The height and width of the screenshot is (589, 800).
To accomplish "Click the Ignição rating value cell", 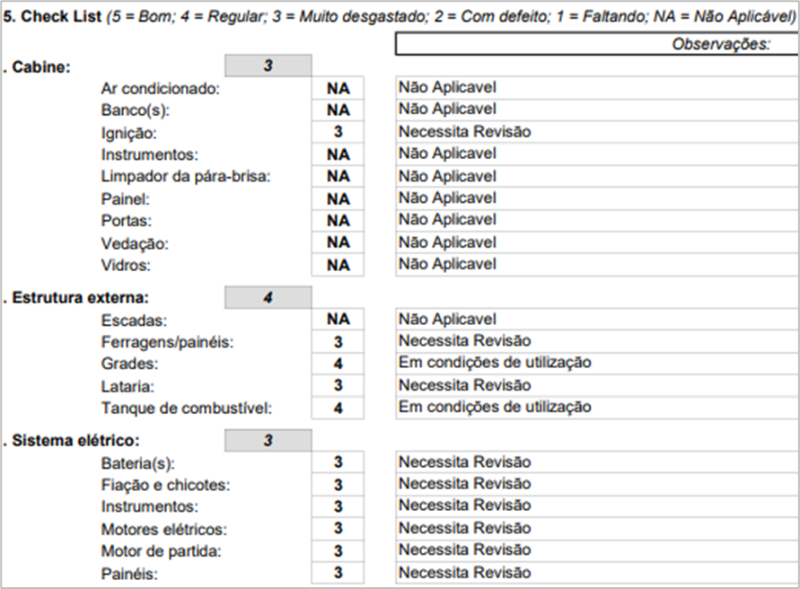I will click(338, 132).
